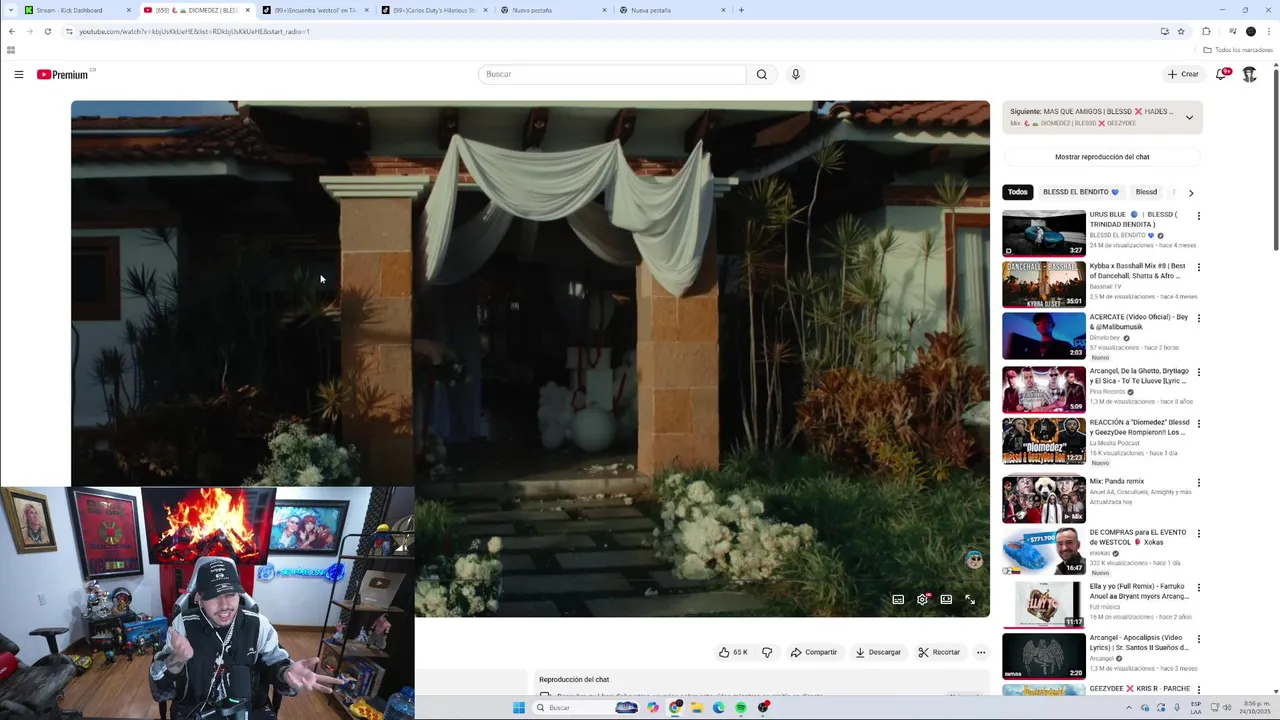Like the video with 65 K
The height and width of the screenshot is (720, 1280).
[x=733, y=652]
